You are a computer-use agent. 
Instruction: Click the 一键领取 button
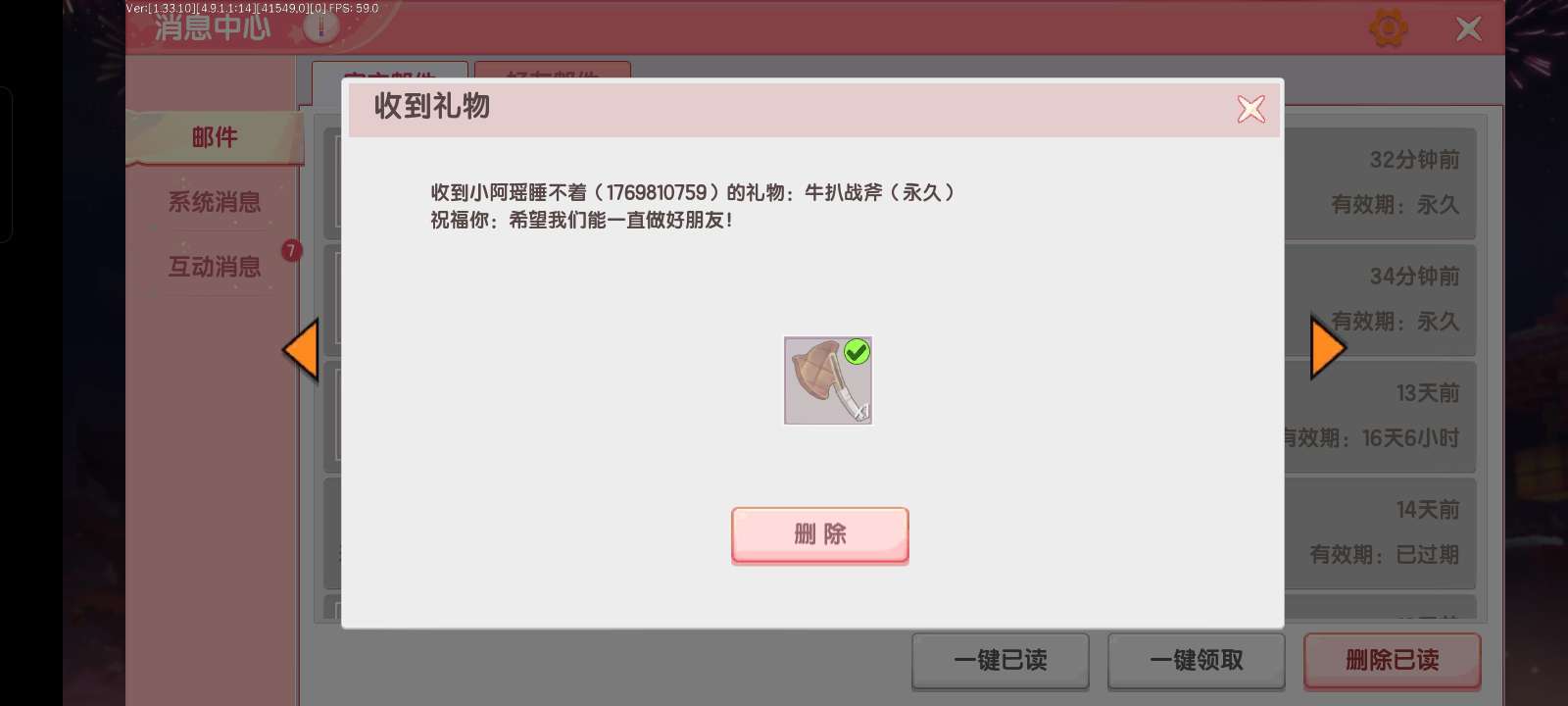click(x=1197, y=661)
